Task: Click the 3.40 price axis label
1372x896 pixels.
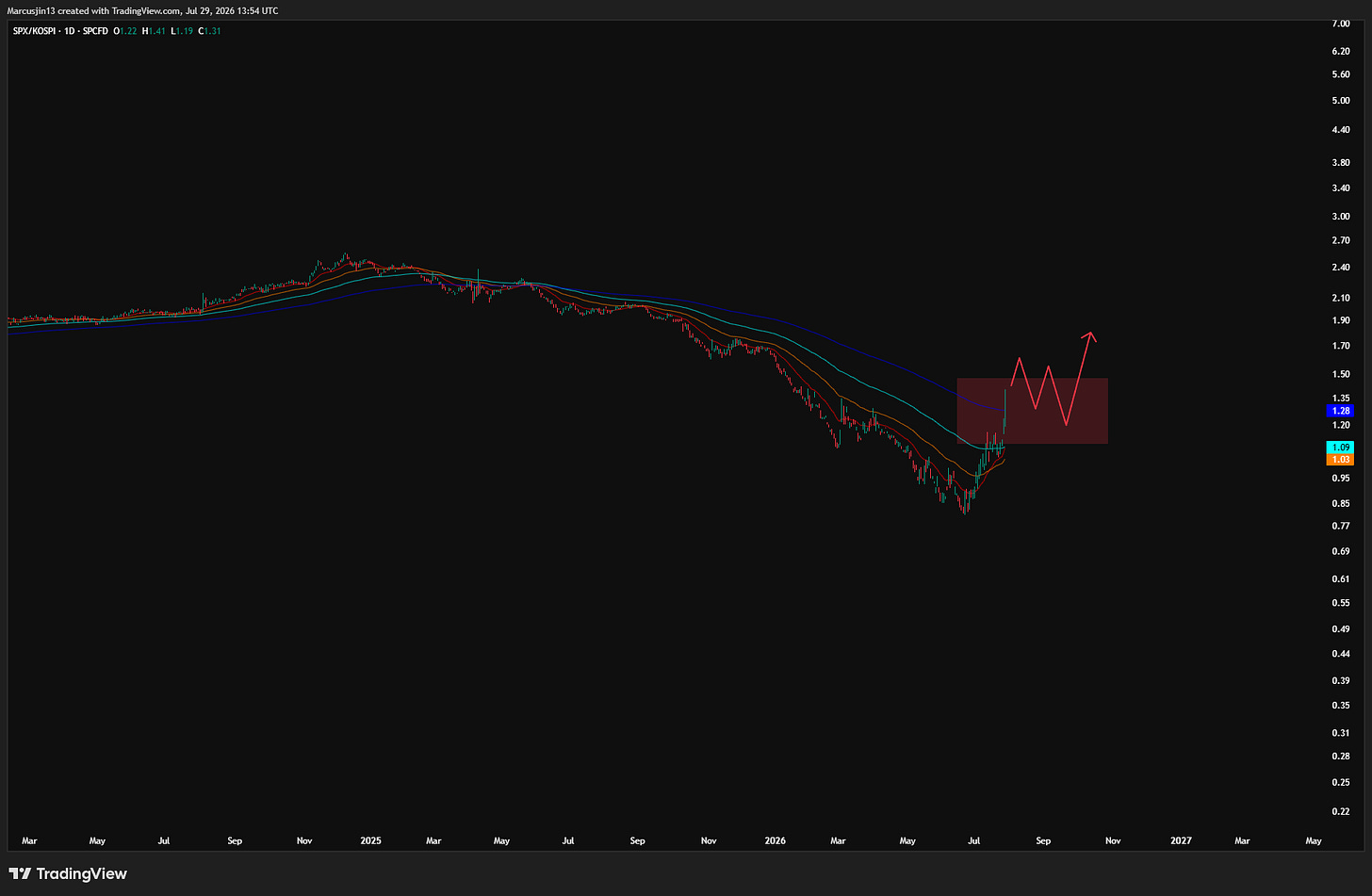Action: tap(1340, 187)
